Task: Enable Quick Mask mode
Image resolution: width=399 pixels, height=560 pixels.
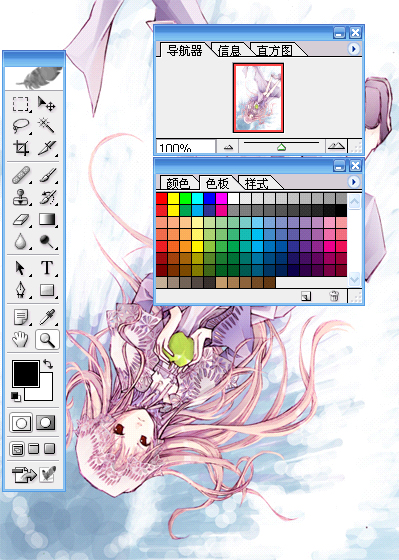Action: [x=46, y=422]
